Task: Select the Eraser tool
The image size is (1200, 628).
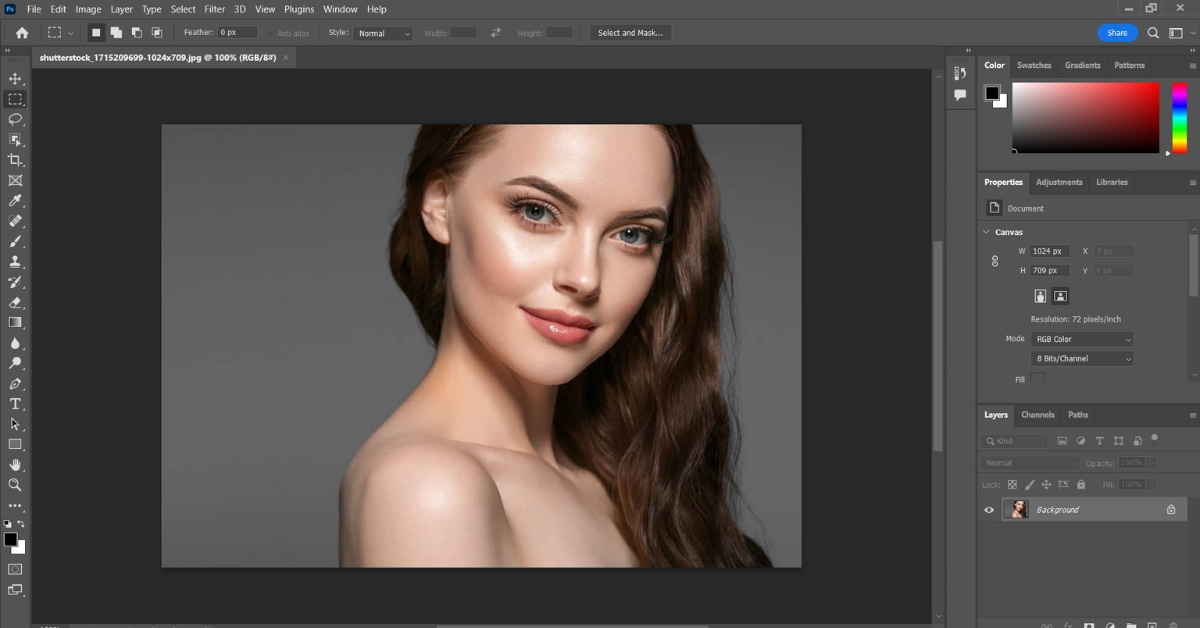Action: [x=15, y=302]
